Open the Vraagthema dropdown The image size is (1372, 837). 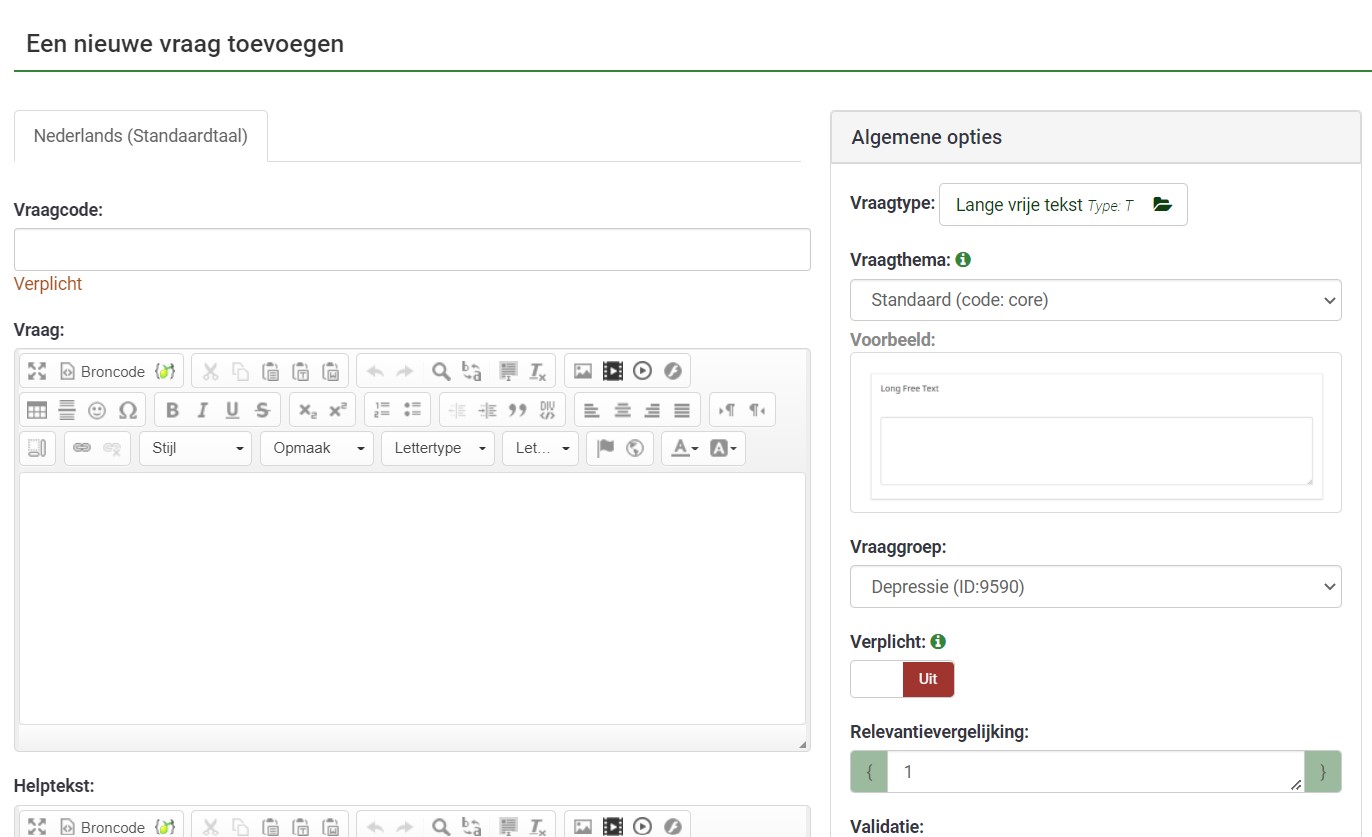click(1095, 300)
